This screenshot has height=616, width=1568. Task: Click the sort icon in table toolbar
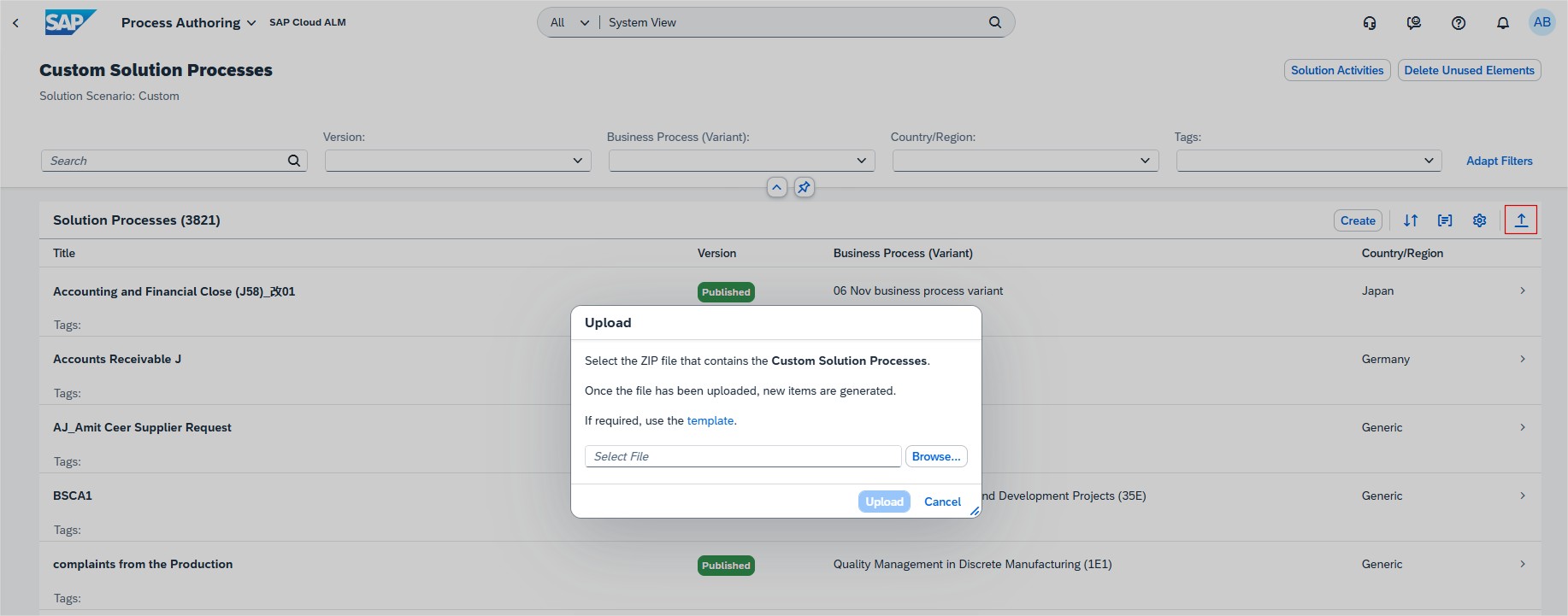[x=1411, y=220]
